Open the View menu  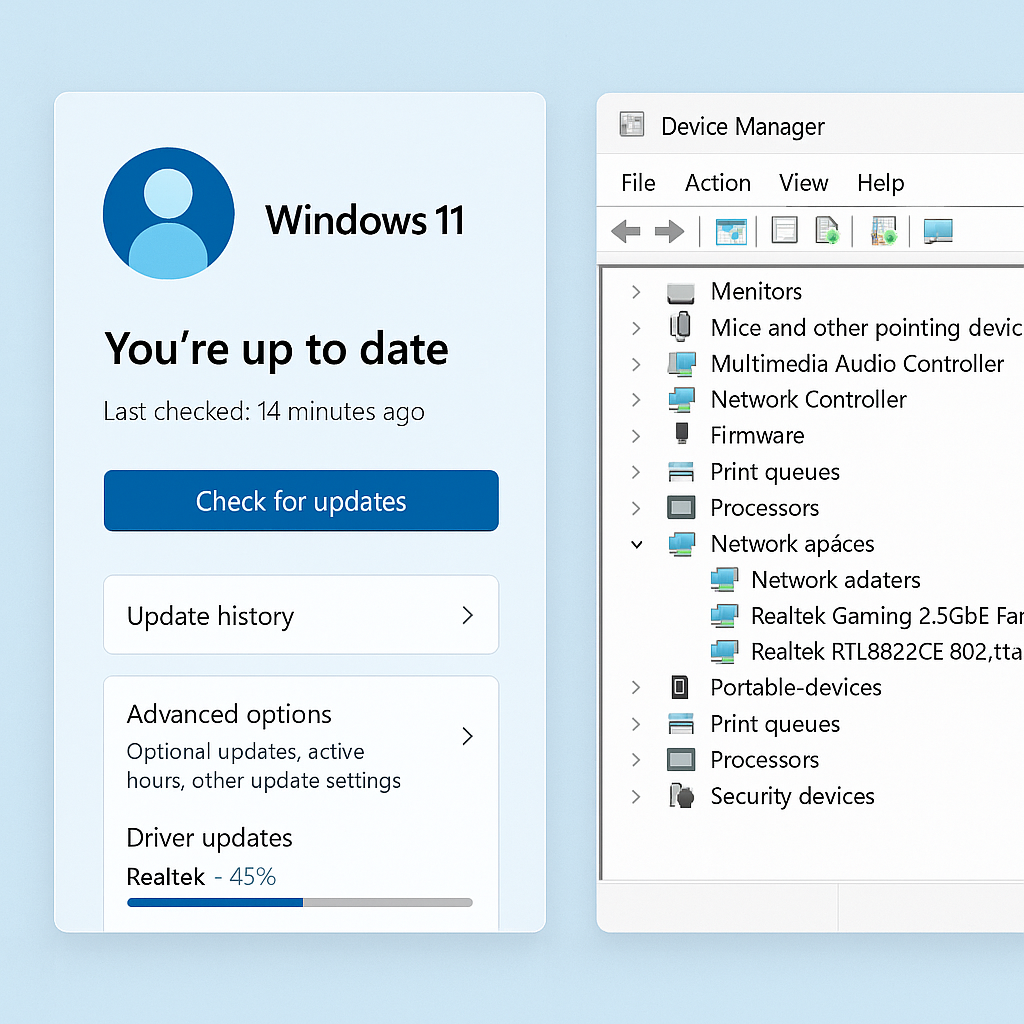tap(803, 183)
